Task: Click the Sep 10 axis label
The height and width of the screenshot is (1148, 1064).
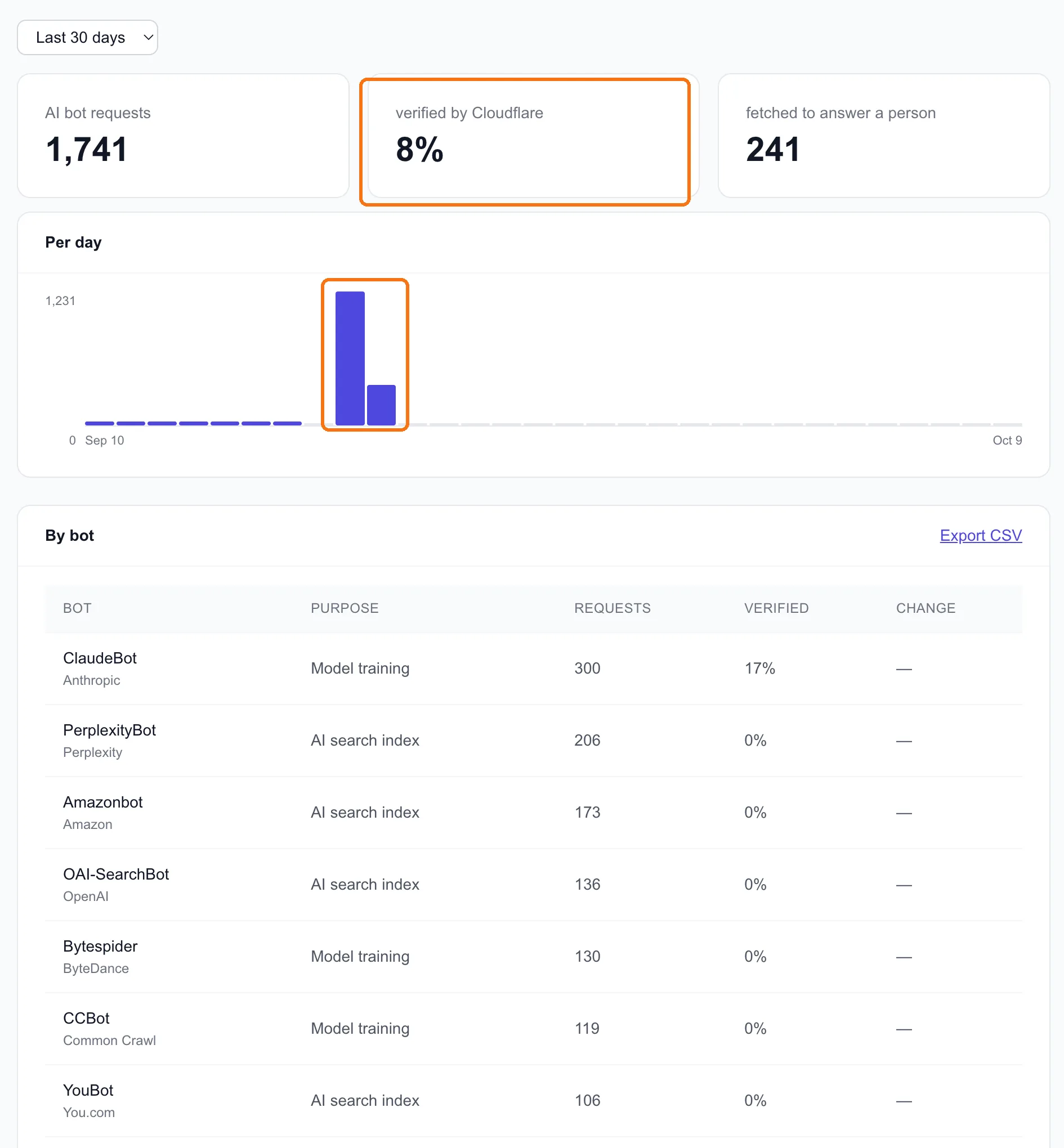Action: (x=104, y=440)
